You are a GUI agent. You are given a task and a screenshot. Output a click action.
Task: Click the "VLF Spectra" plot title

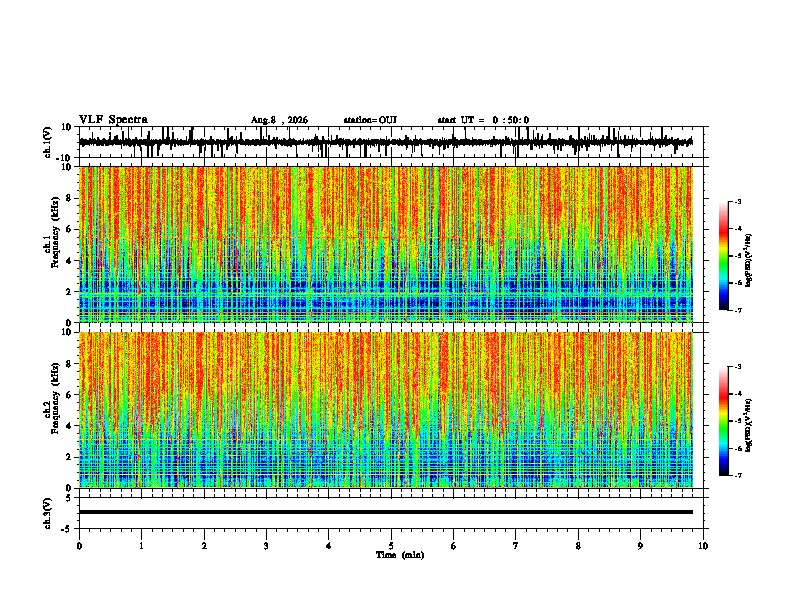coord(113,120)
